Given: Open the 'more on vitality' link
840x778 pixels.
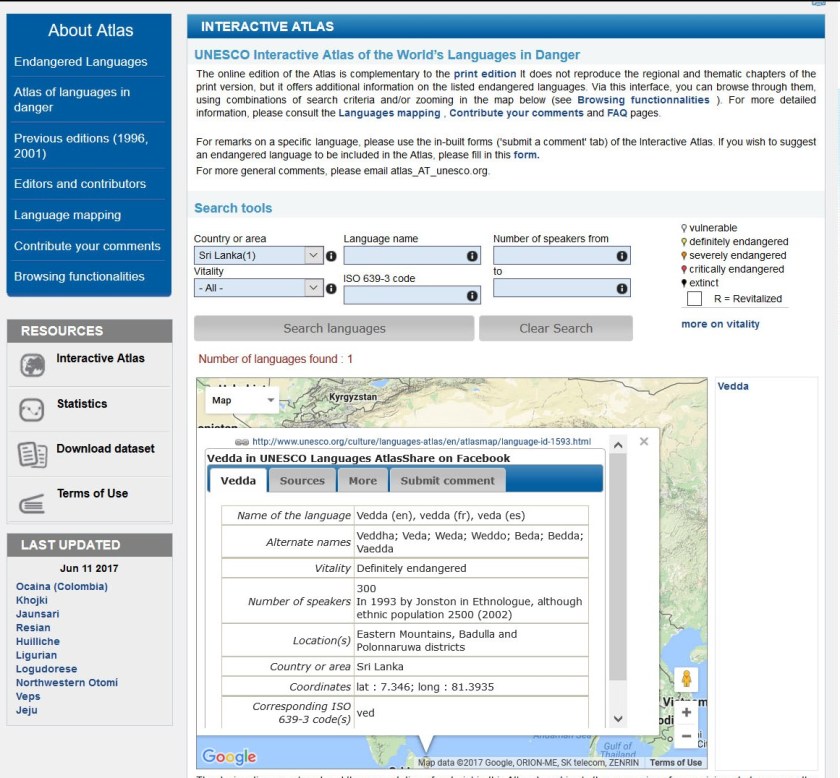Looking at the screenshot, I should (x=720, y=324).
